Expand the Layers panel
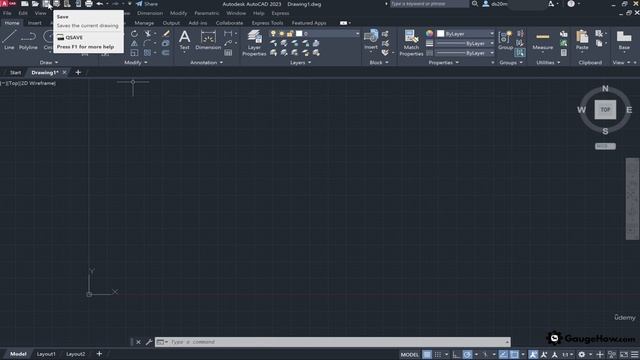Image resolution: width=640 pixels, height=360 pixels. 301,62
